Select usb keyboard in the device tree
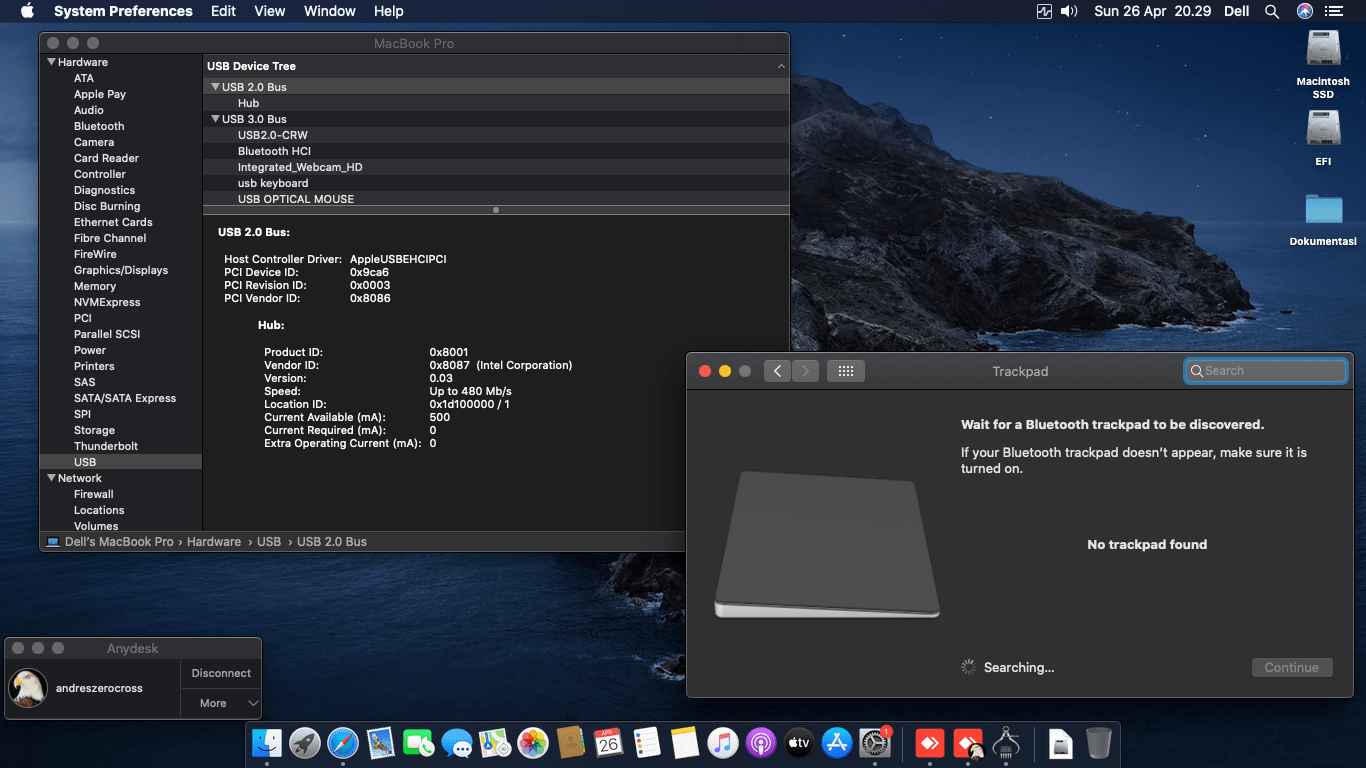 tap(496, 183)
